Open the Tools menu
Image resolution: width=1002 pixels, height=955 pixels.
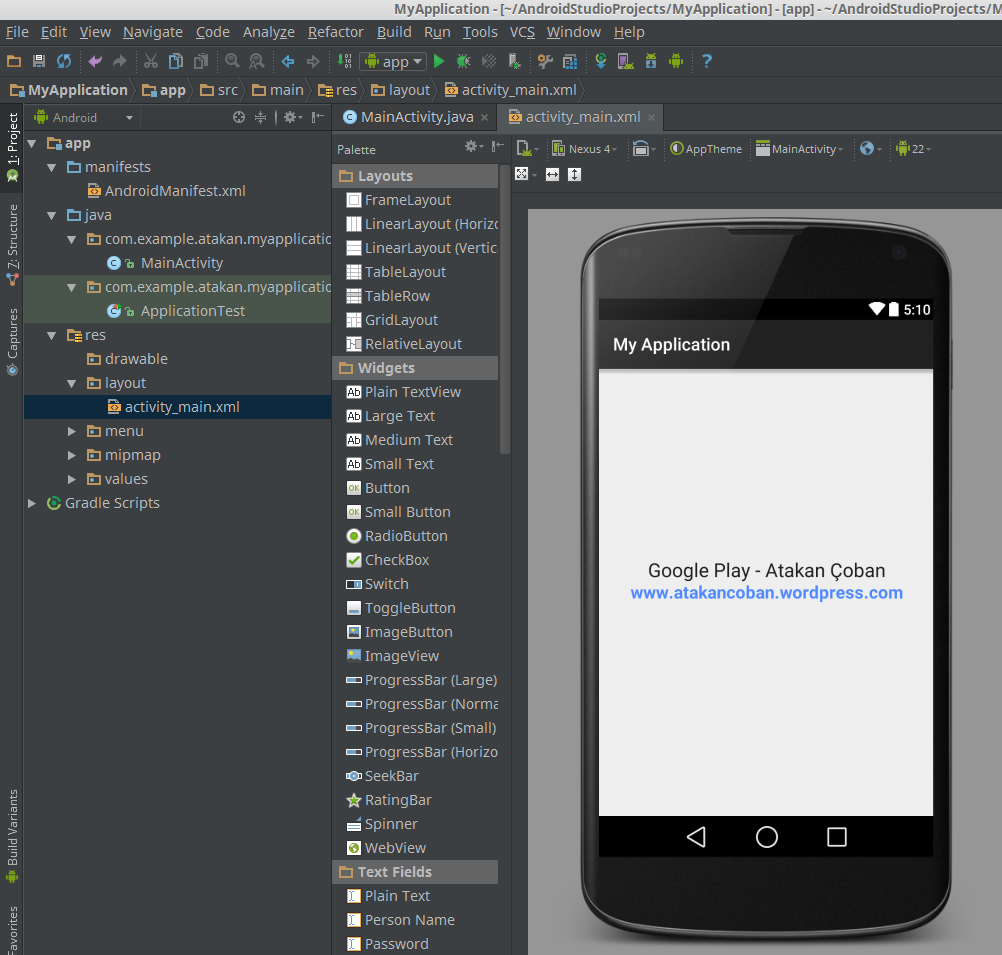pyautogui.click(x=480, y=32)
